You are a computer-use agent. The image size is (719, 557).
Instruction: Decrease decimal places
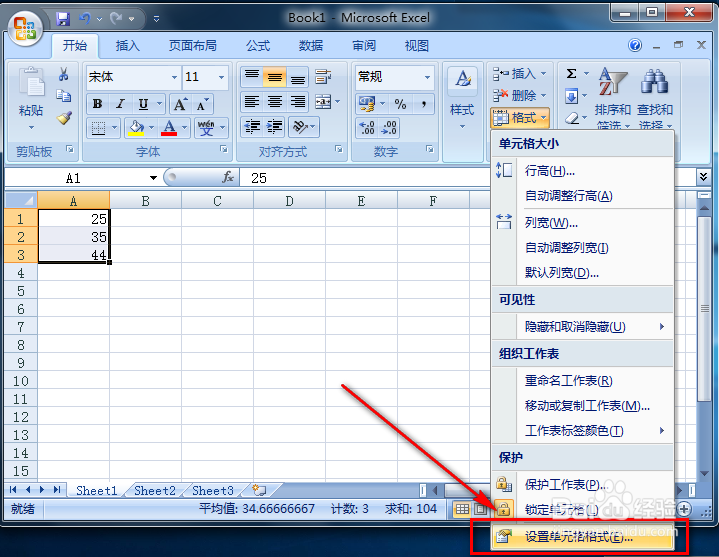389,127
